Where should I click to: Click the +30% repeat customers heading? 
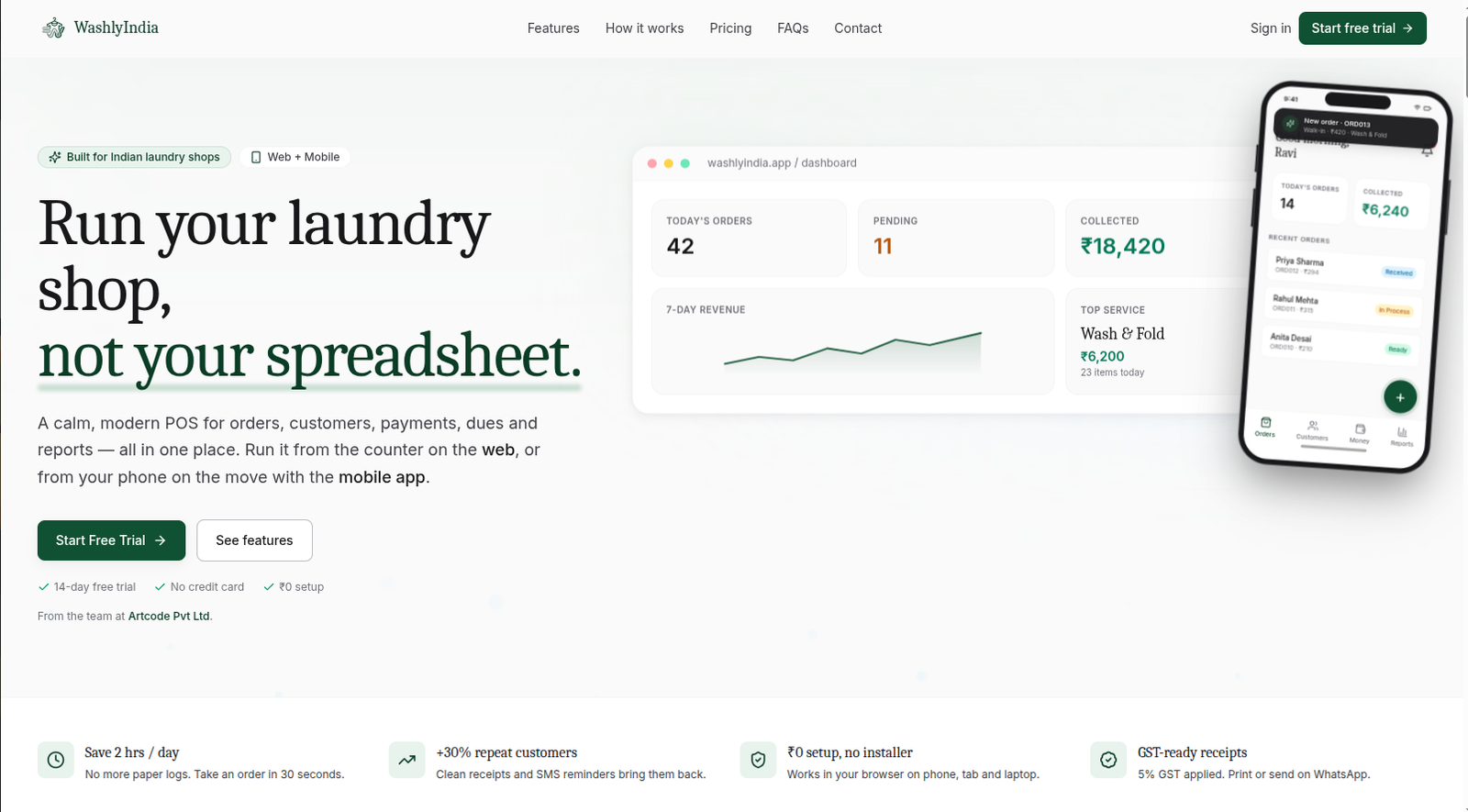(506, 752)
